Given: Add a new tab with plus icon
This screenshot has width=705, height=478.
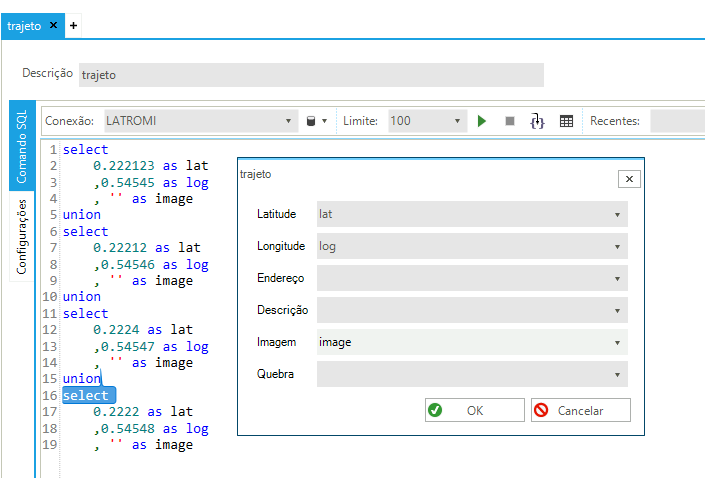Looking at the screenshot, I should coord(73,25).
